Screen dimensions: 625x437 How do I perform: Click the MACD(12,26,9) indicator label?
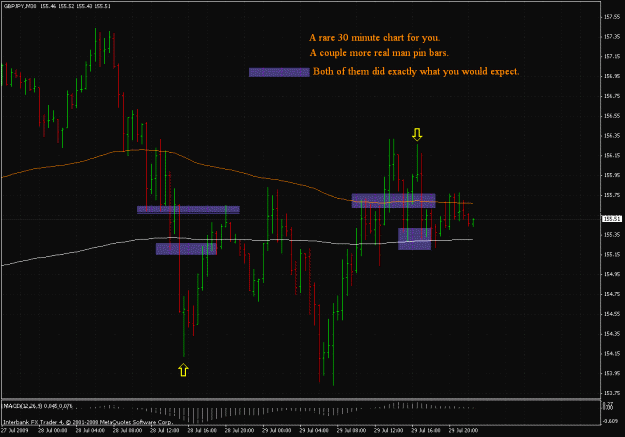tap(38, 406)
